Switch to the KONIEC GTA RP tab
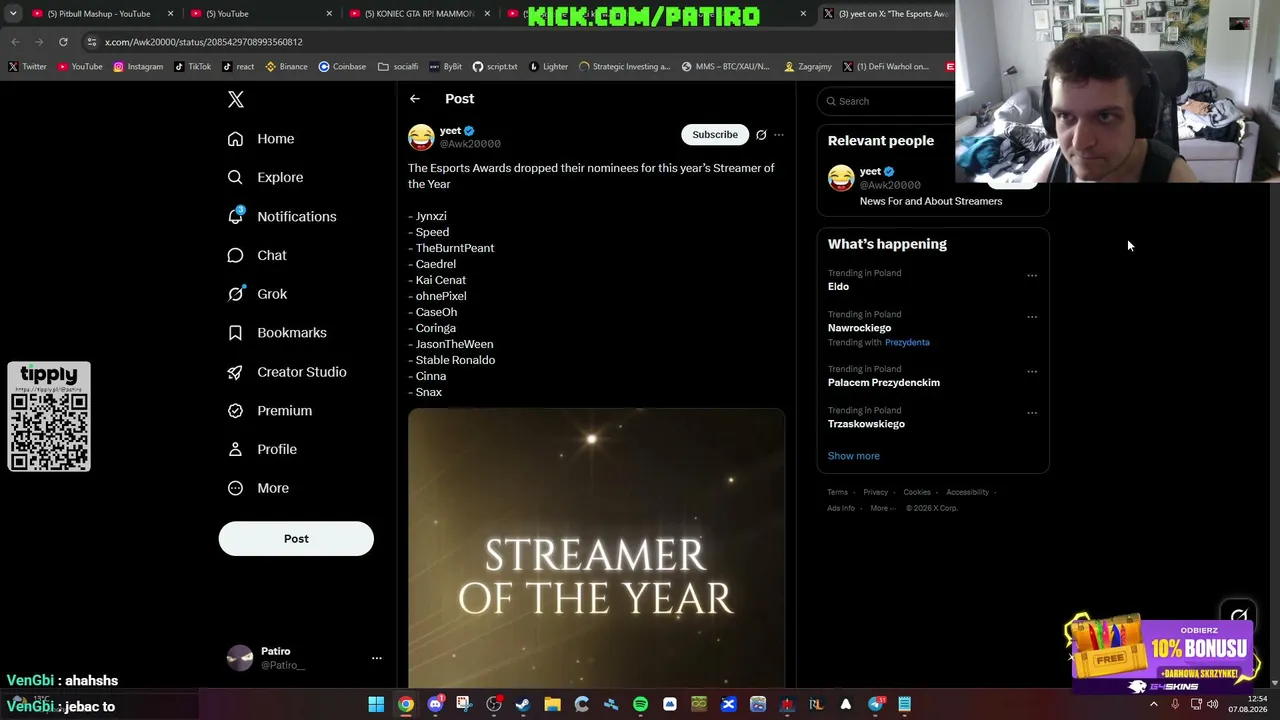This screenshot has height=720, width=1280. coord(419,14)
